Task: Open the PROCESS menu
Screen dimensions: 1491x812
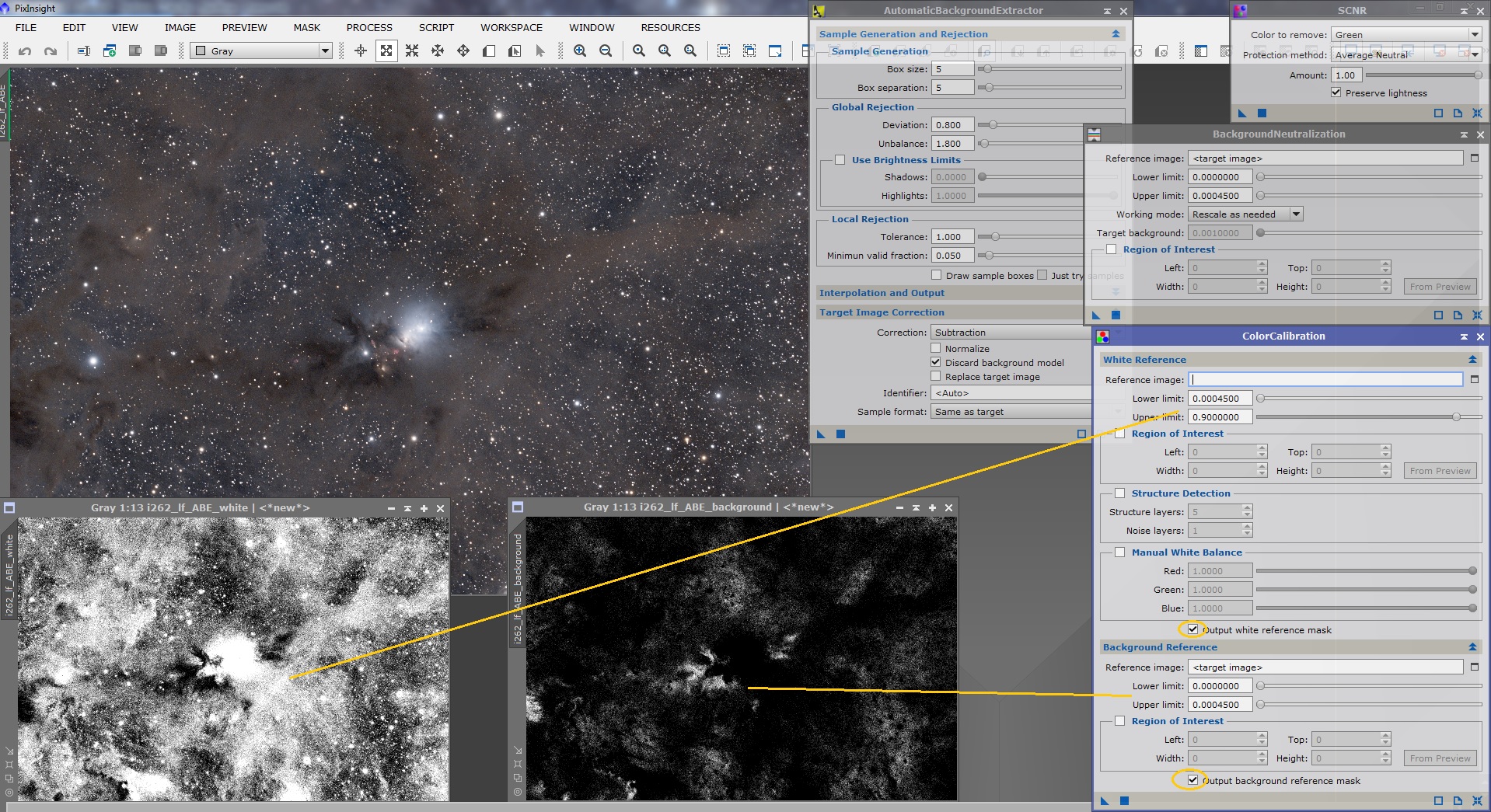Action: pos(369,27)
